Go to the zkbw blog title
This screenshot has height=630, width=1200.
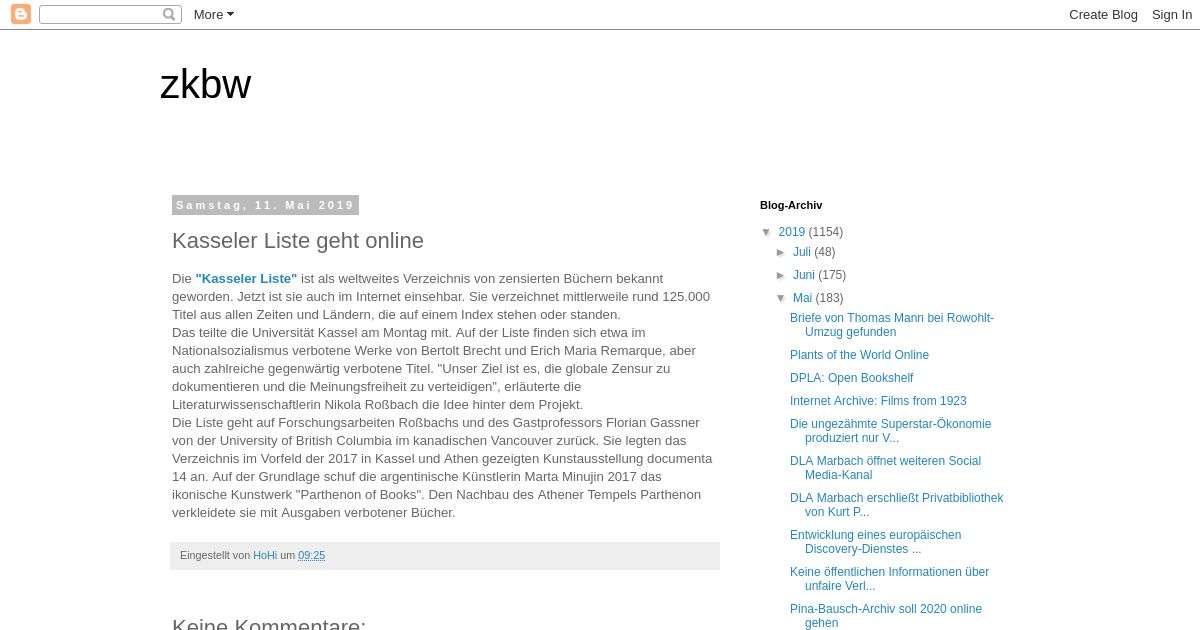(x=205, y=85)
